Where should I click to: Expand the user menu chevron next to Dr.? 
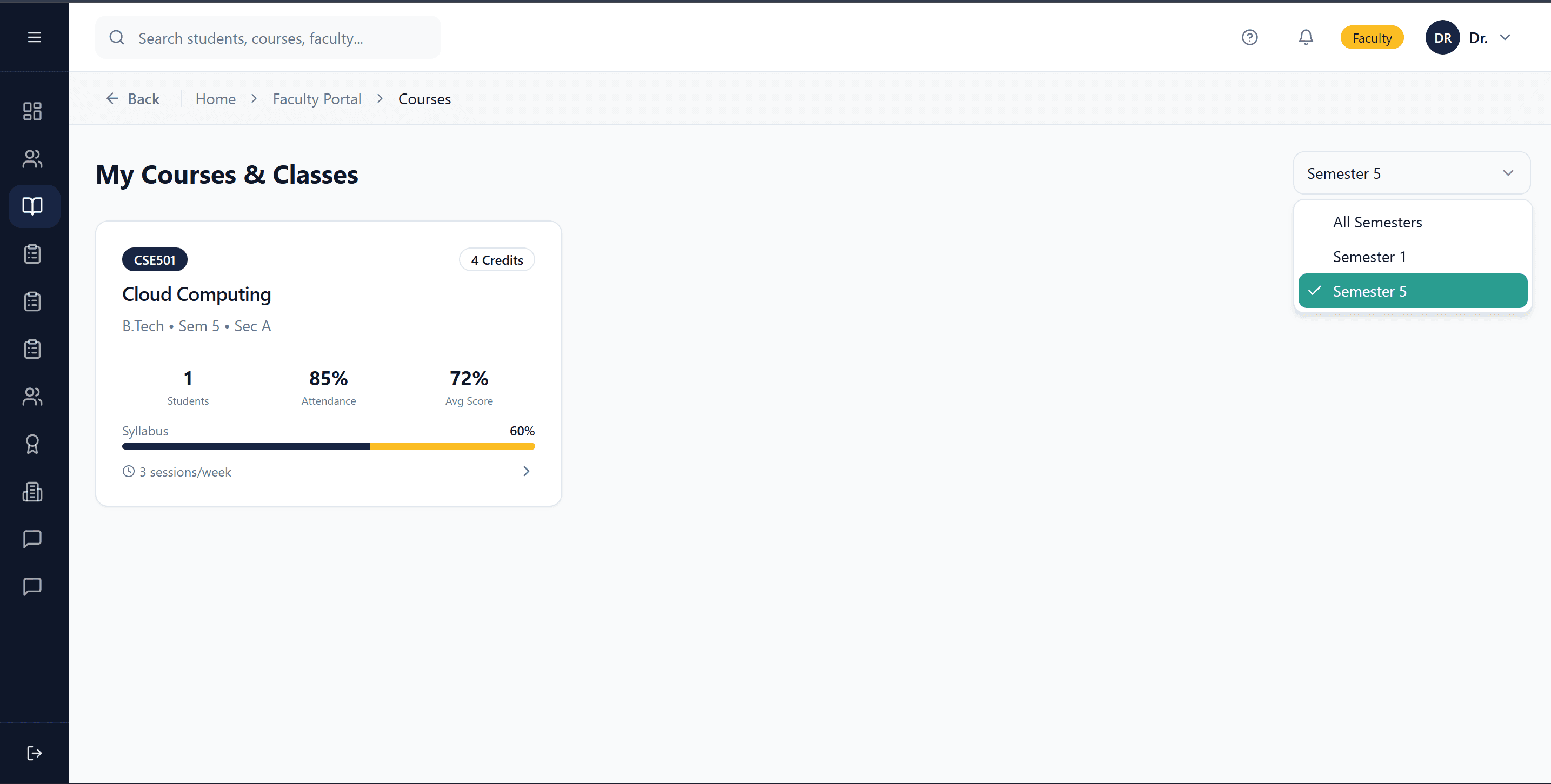click(x=1505, y=37)
